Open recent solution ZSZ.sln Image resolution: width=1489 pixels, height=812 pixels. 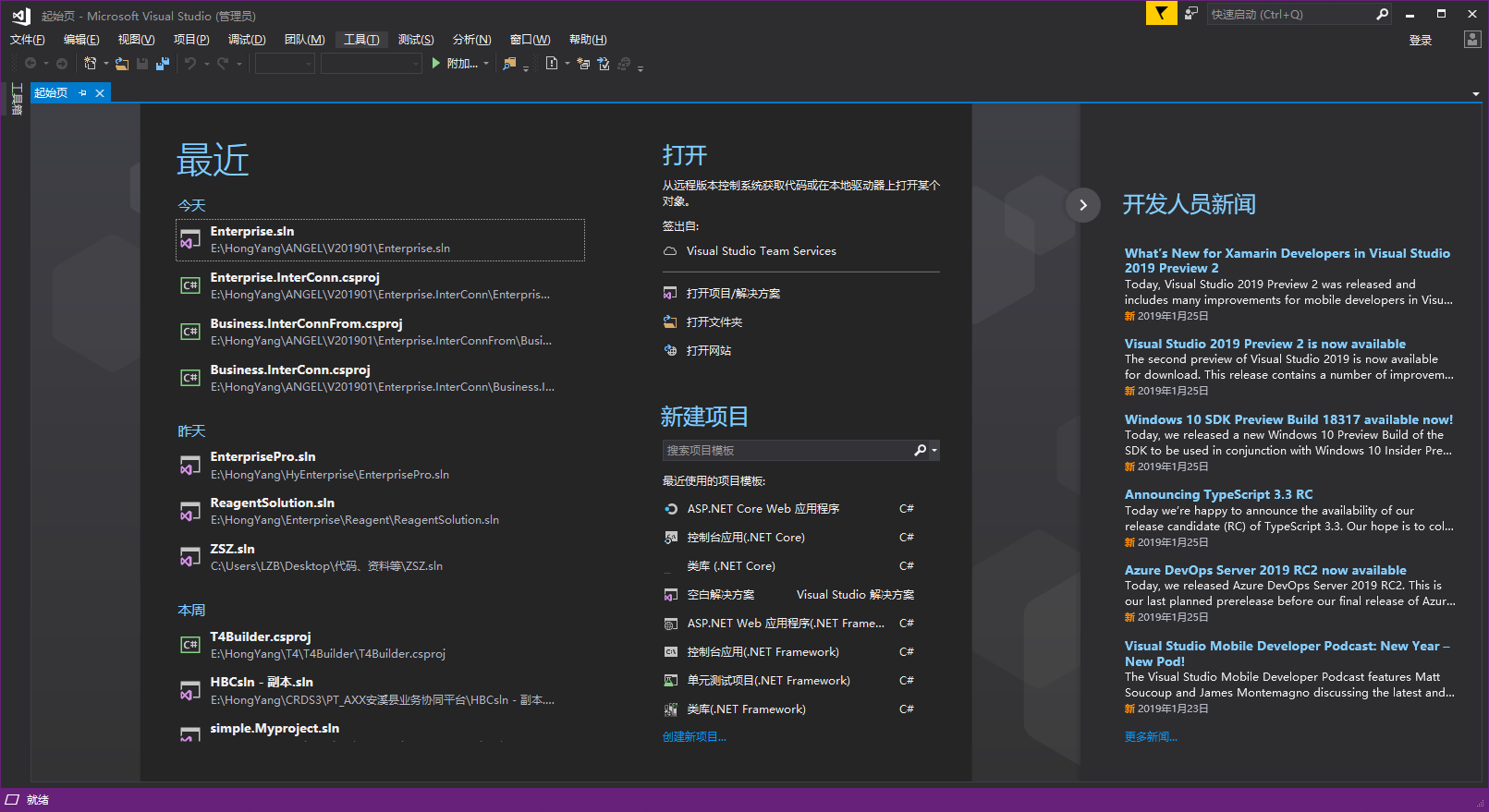[380, 558]
